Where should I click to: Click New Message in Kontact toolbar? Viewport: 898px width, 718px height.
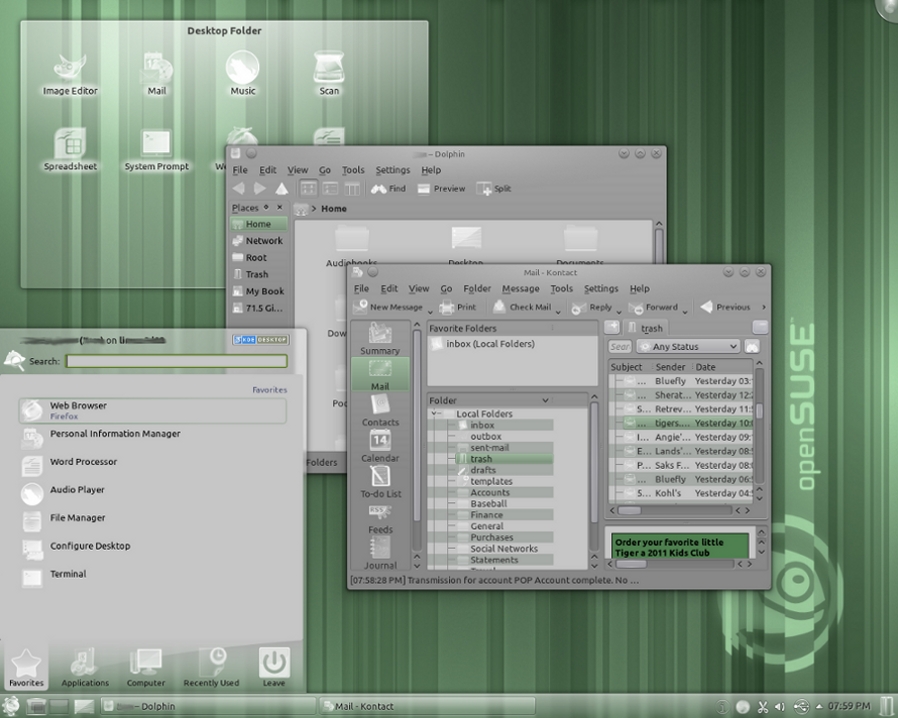pos(388,307)
